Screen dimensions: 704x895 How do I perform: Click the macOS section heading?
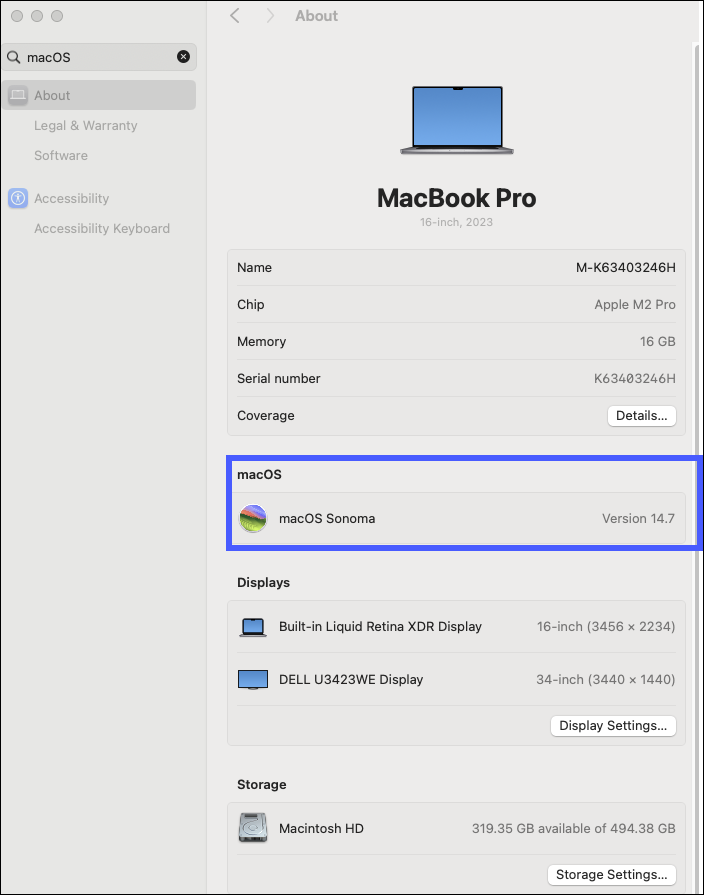tap(259, 474)
